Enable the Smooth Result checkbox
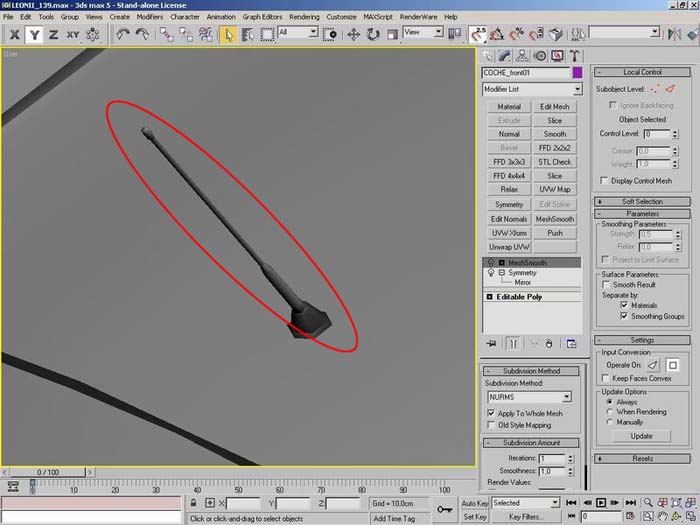The image size is (700, 525). pos(606,285)
